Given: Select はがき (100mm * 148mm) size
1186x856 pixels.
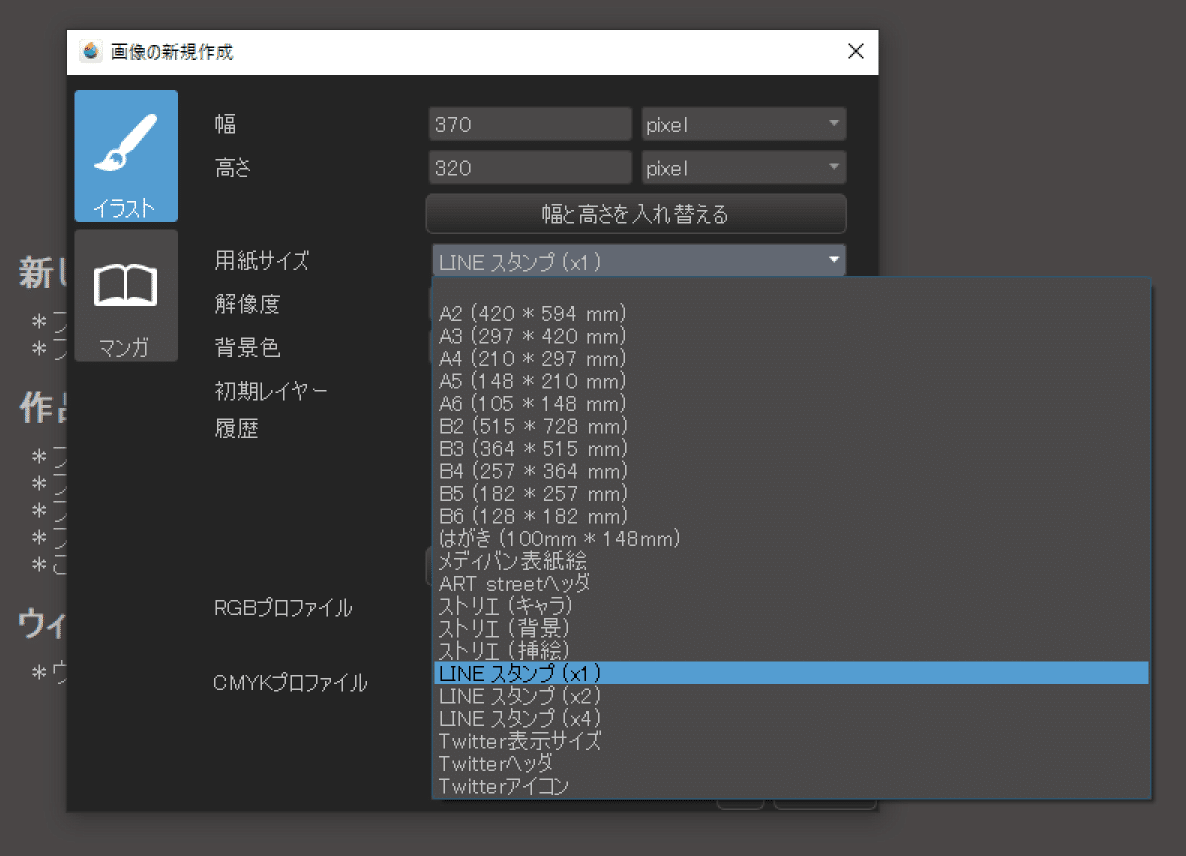Looking at the screenshot, I should point(791,538).
